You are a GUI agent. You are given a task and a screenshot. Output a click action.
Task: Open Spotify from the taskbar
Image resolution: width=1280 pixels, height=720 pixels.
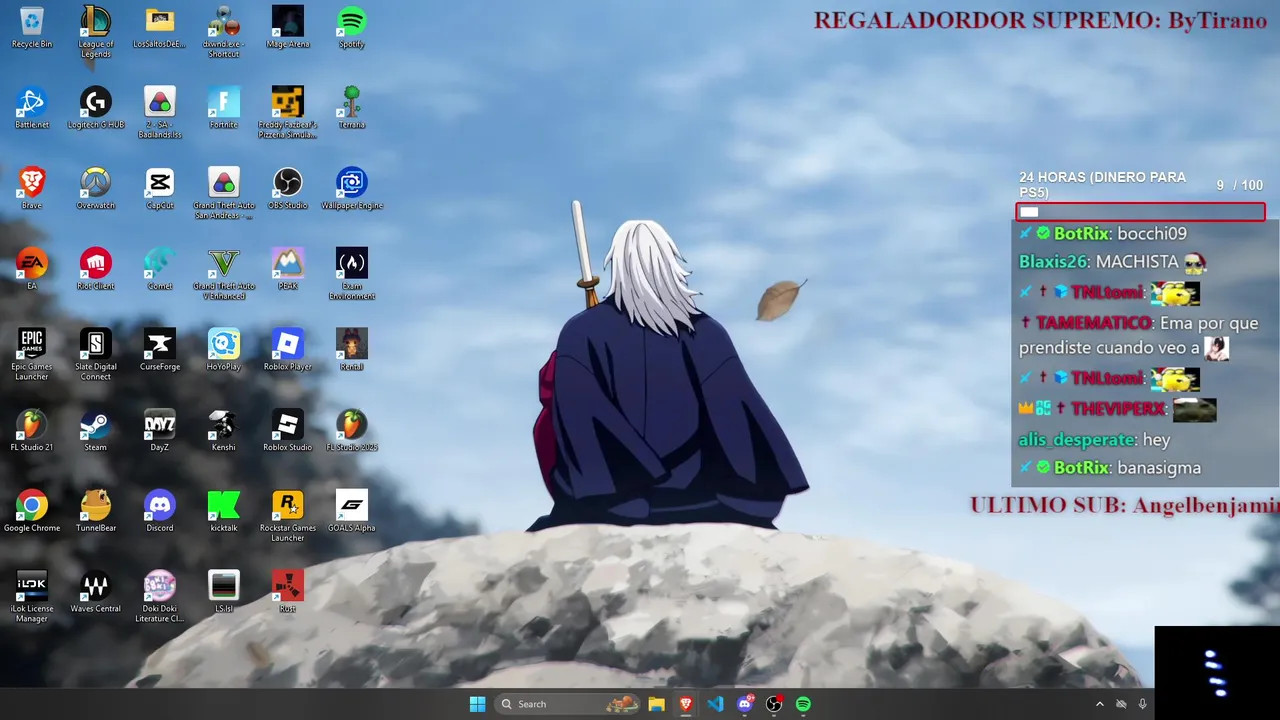(x=803, y=704)
